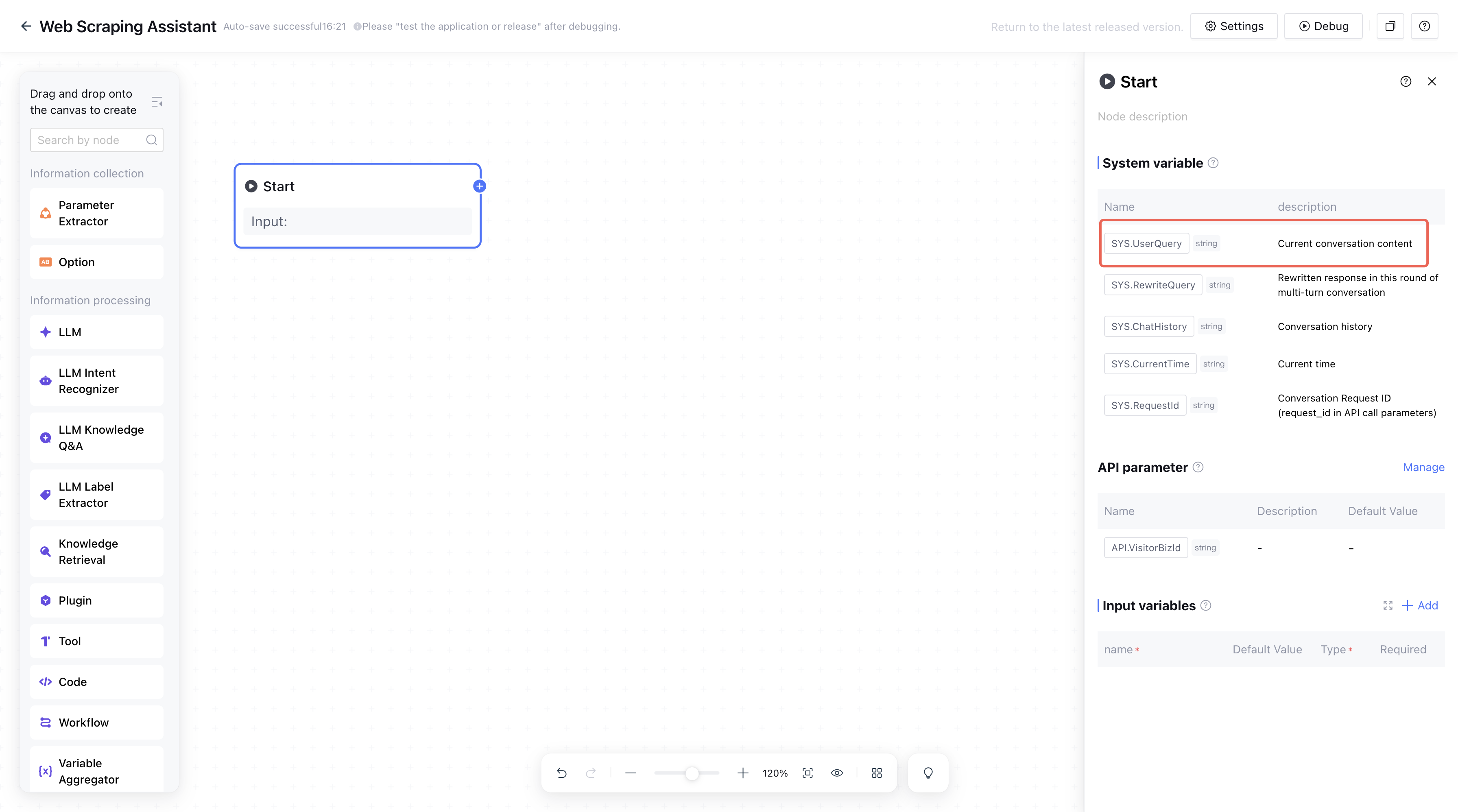
Task: Toggle the eye preview mode icon
Action: 836,773
